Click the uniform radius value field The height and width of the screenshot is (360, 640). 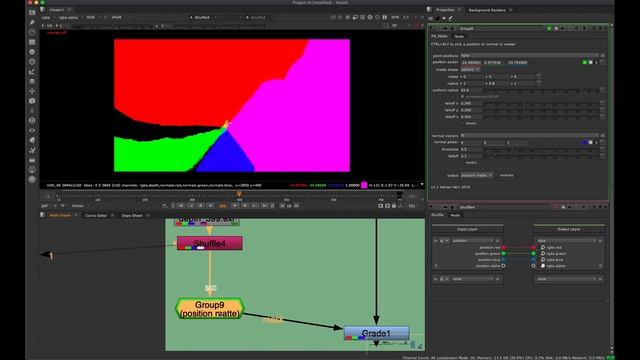471,90
